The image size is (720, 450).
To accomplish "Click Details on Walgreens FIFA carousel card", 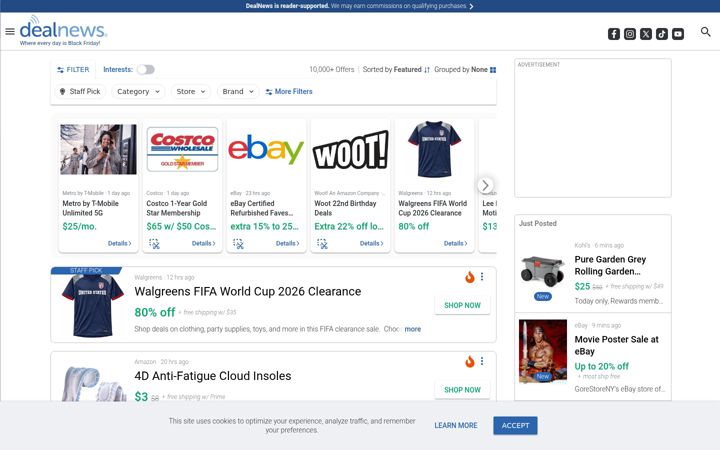I will 456,243.
